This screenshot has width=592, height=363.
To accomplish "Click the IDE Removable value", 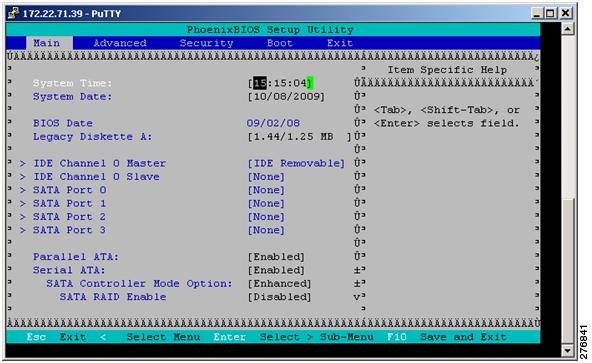I will point(296,163).
